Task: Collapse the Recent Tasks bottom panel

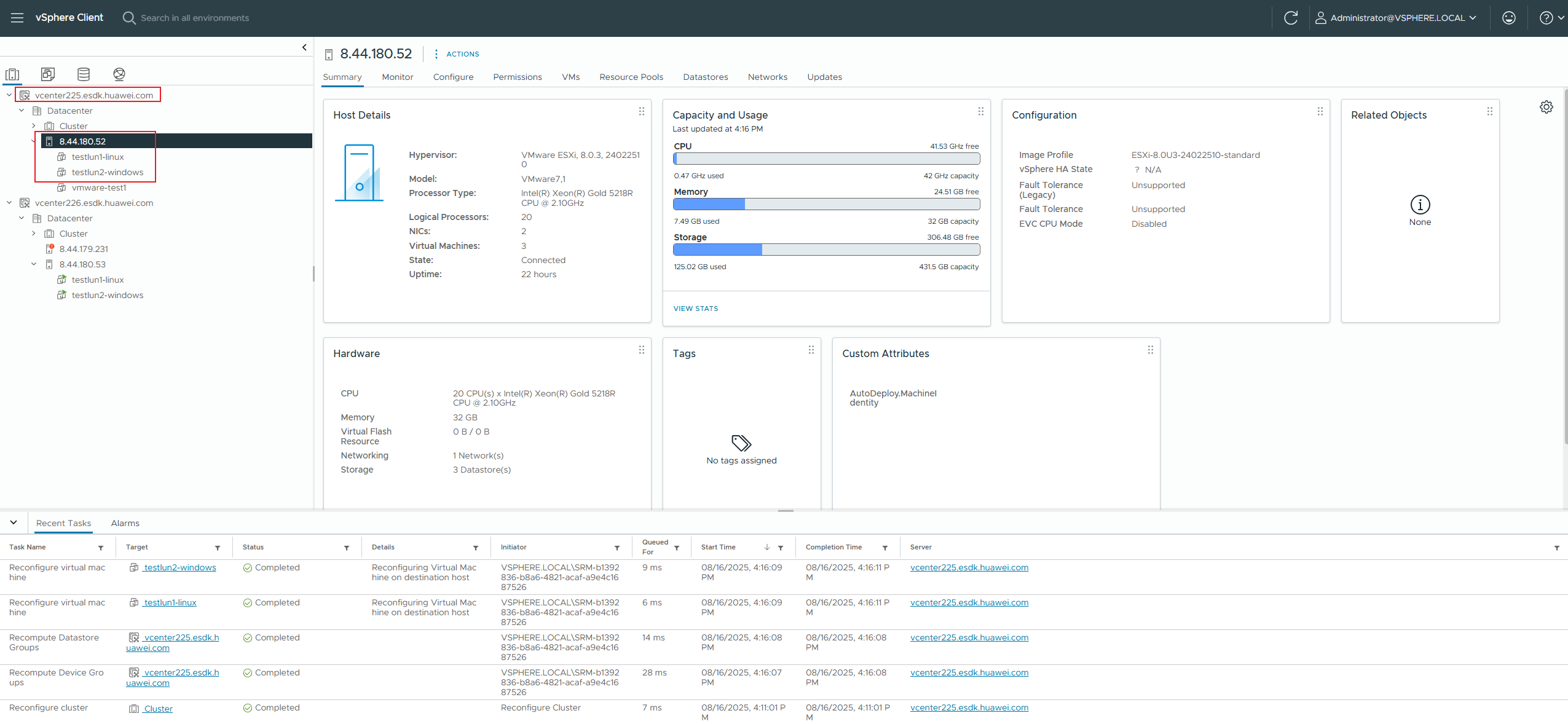Action: click(x=14, y=522)
